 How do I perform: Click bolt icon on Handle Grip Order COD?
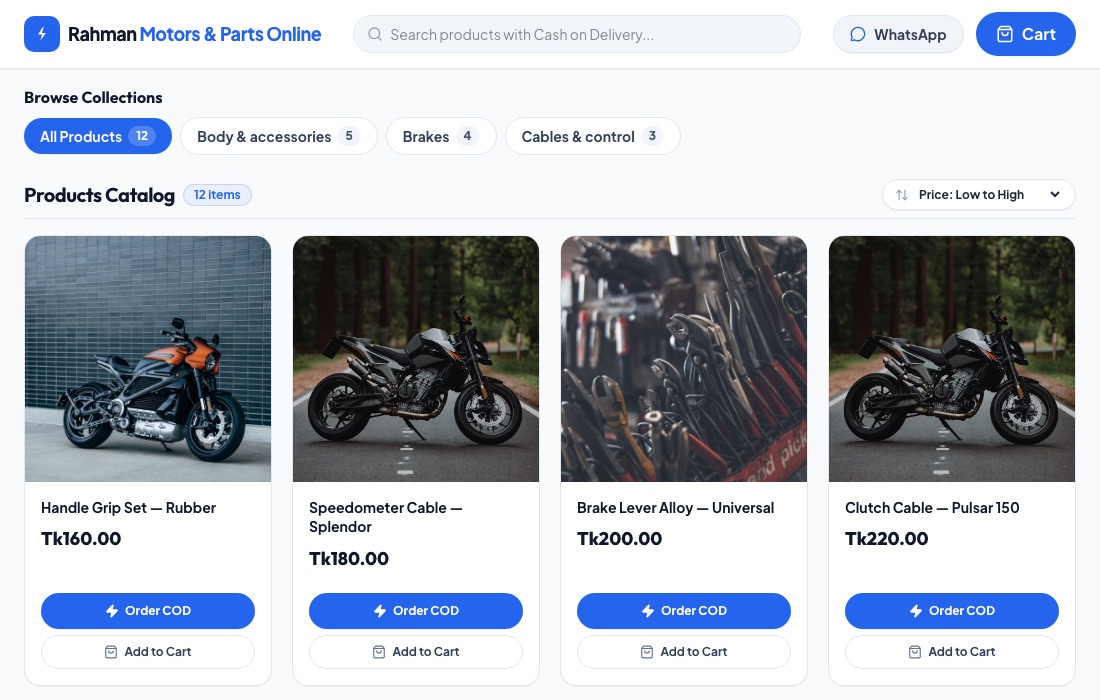pyautogui.click(x=112, y=611)
